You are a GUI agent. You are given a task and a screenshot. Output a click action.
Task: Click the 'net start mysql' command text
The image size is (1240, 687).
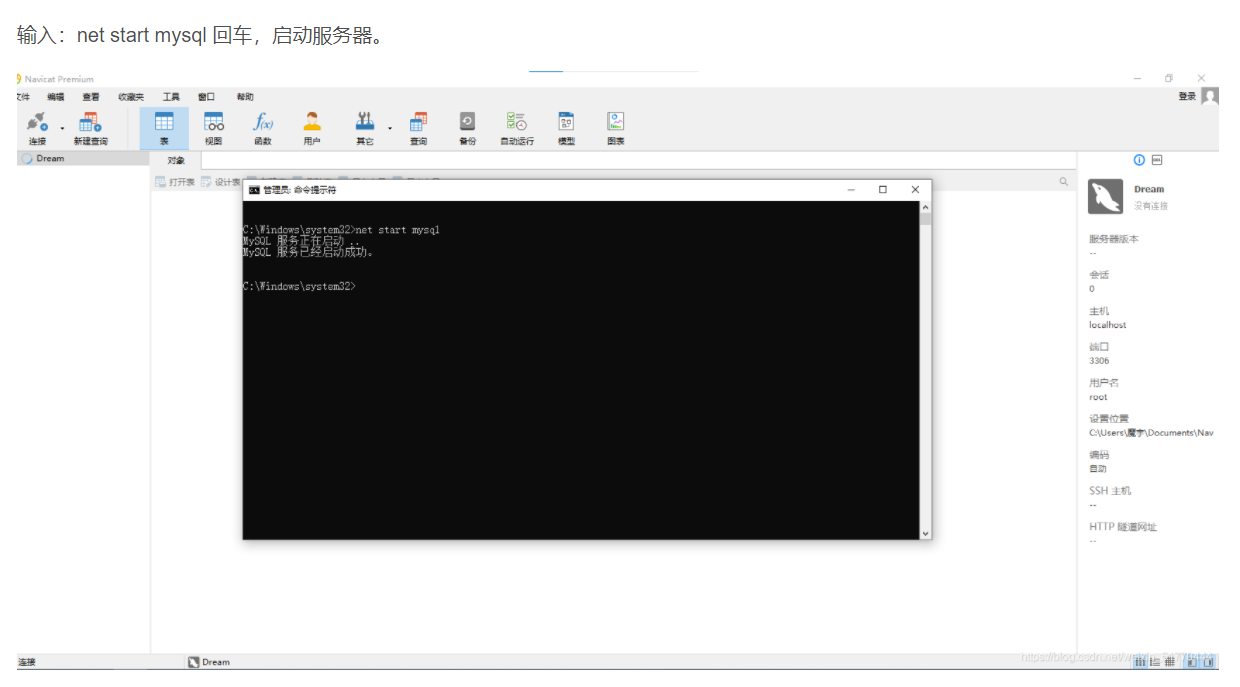tap(398, 230)
